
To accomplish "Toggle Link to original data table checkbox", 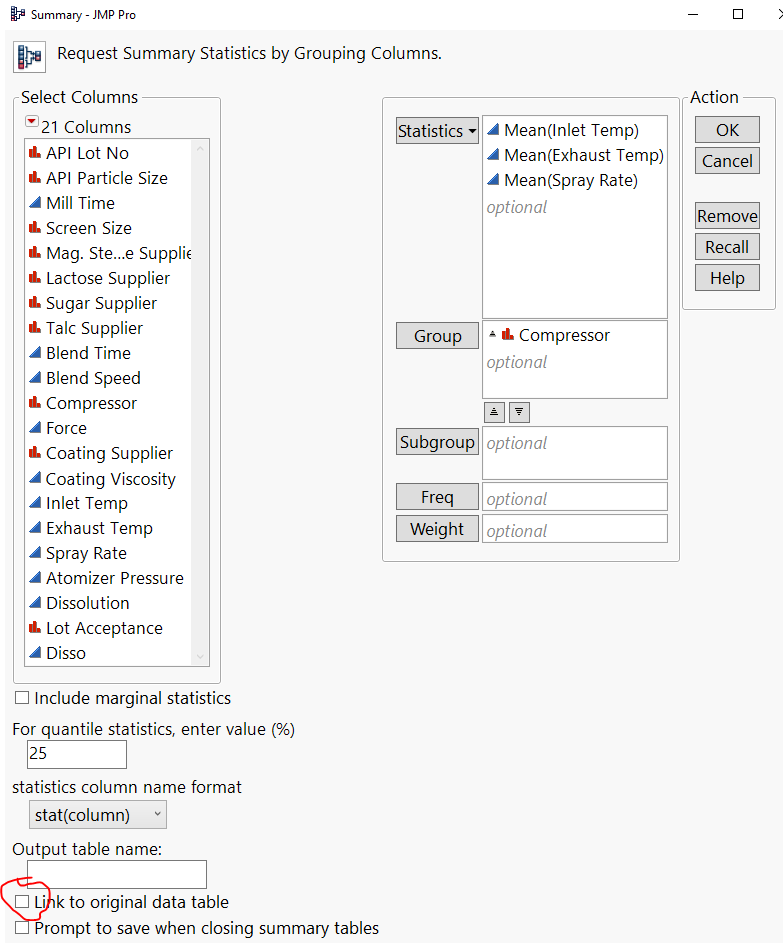I will click(22, 902).
